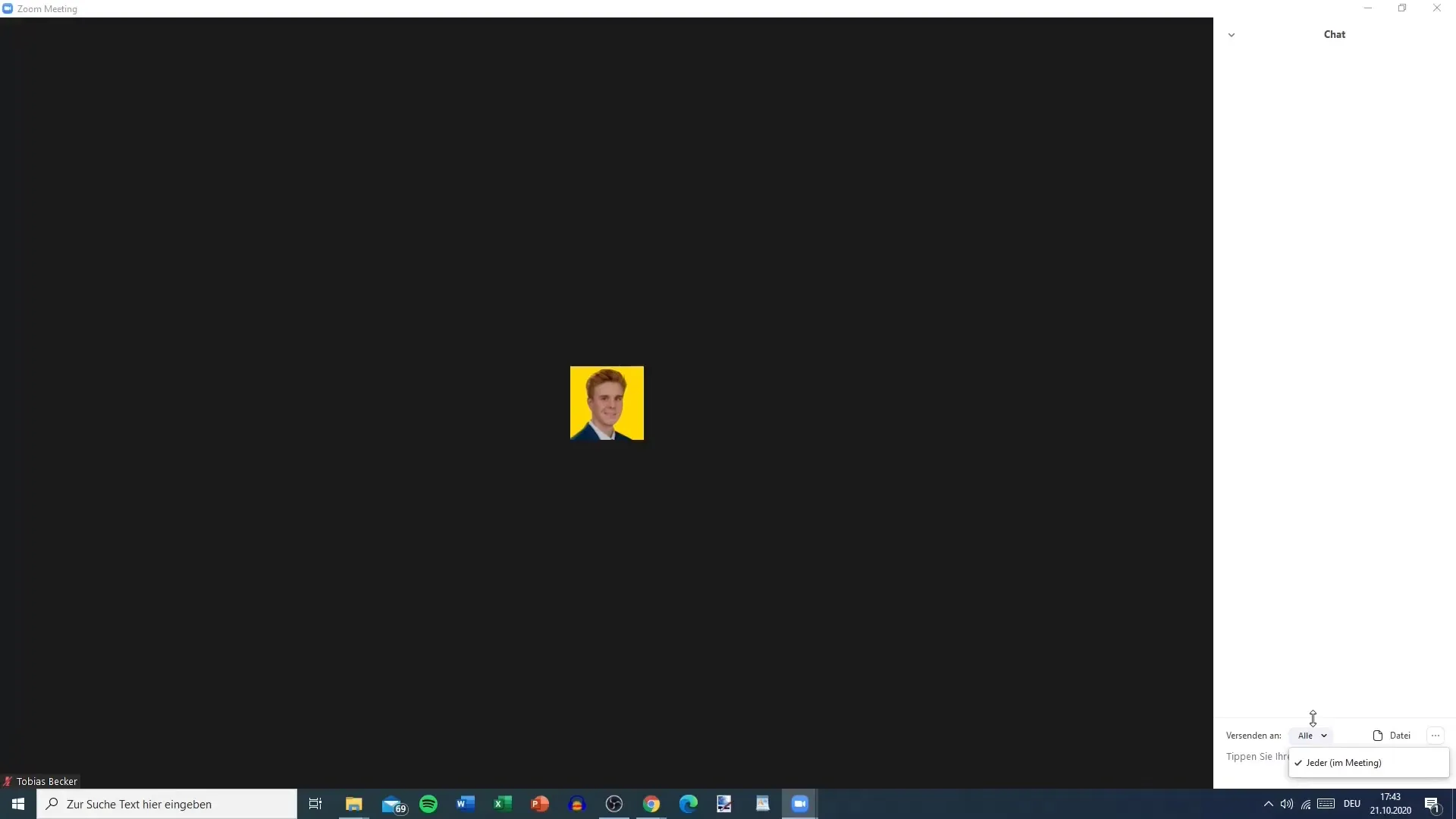The width and height of the screenshot is (1456, 819).
Task: Click the PowerPoint taskbar icon
Action: [x=540, y=803]
